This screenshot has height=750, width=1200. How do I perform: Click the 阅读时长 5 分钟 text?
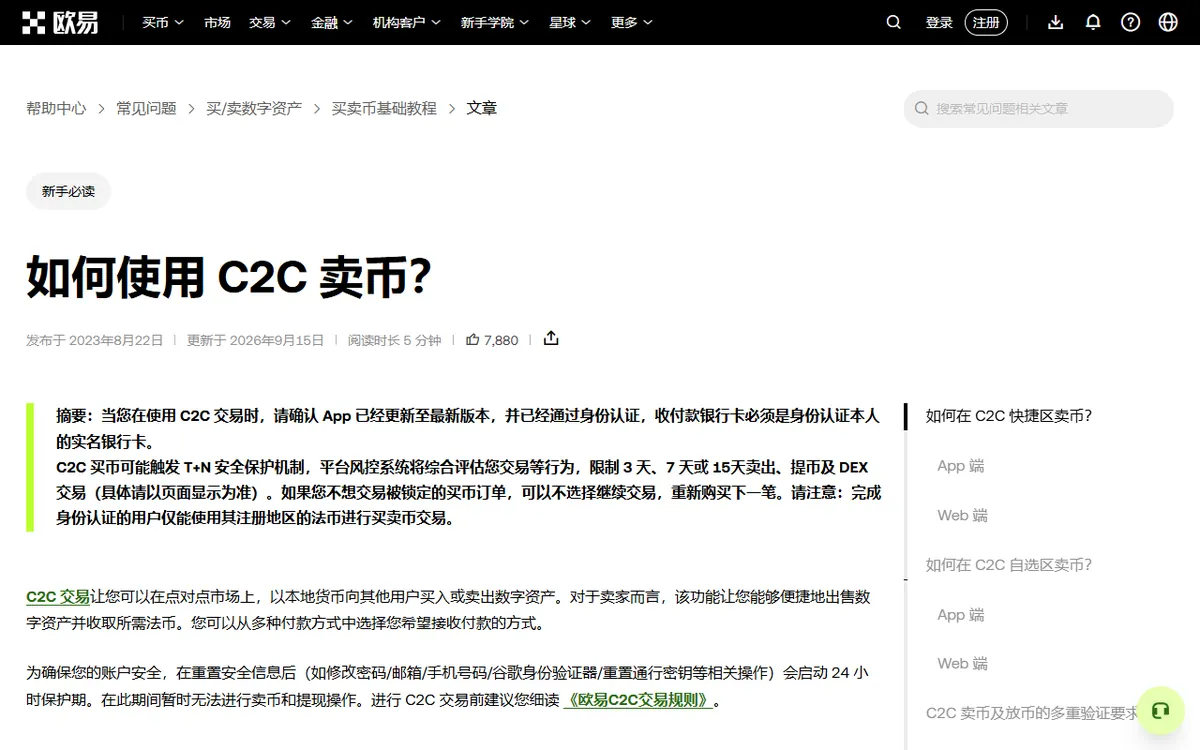[x=394, y=340]
